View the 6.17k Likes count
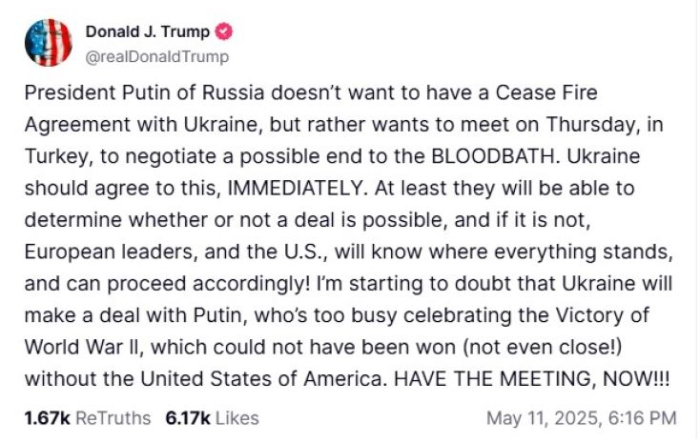The height and width of the screenshot is (443, 700). coord(188,418)
